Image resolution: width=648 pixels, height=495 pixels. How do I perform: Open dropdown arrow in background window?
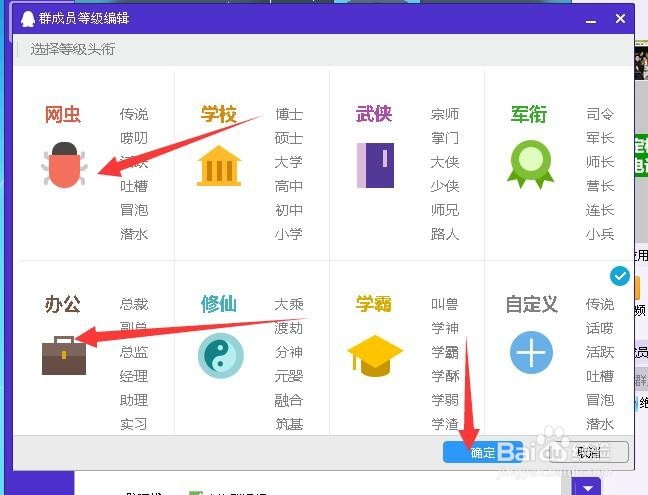(x=587, y=488)
